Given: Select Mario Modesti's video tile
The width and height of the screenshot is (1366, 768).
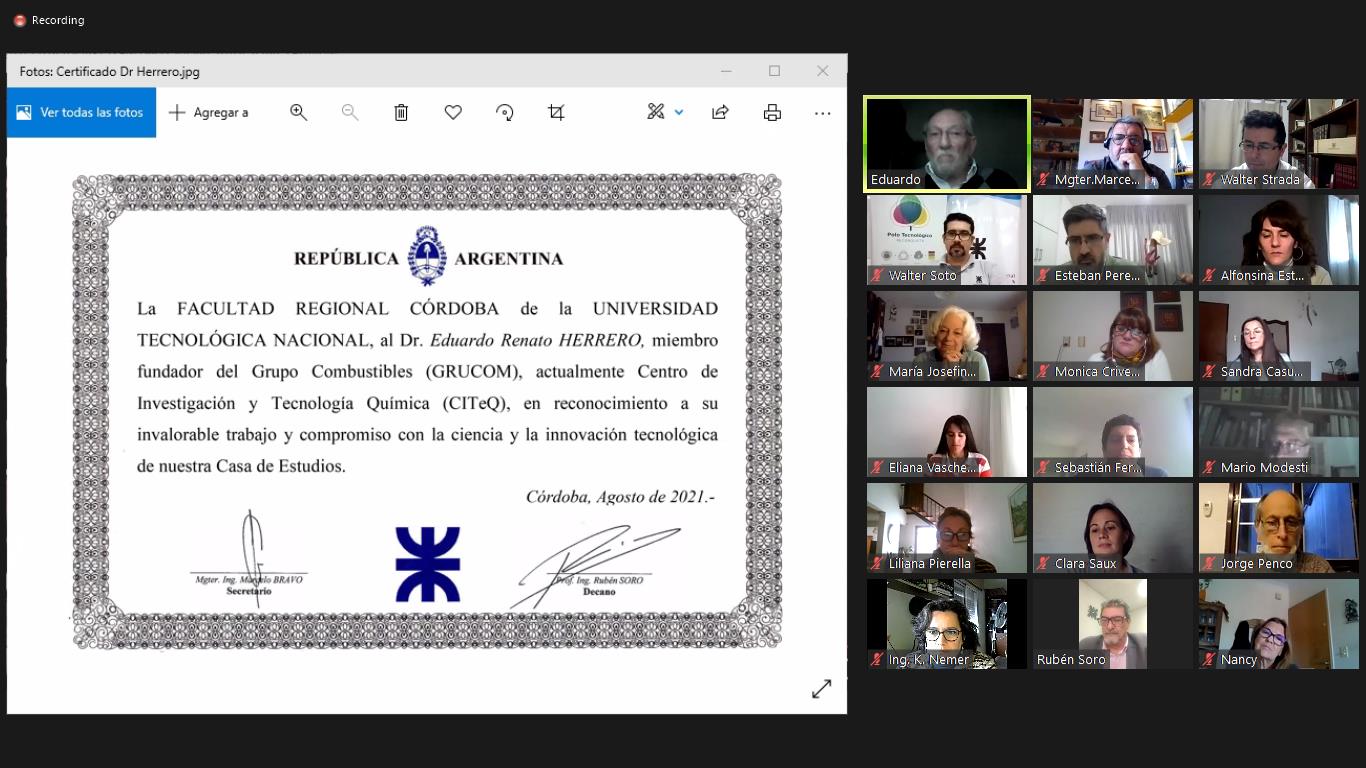Looking at the screenshot, I should click(1279, 432).
